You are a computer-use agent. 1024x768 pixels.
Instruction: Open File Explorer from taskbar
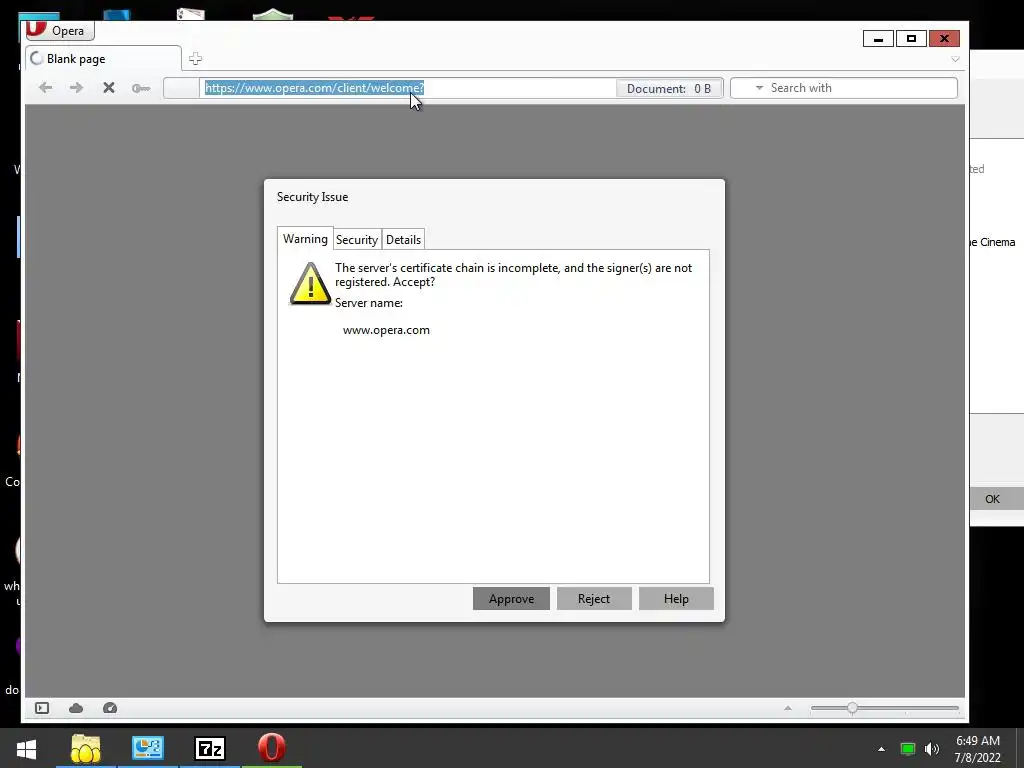pos(86,748)
